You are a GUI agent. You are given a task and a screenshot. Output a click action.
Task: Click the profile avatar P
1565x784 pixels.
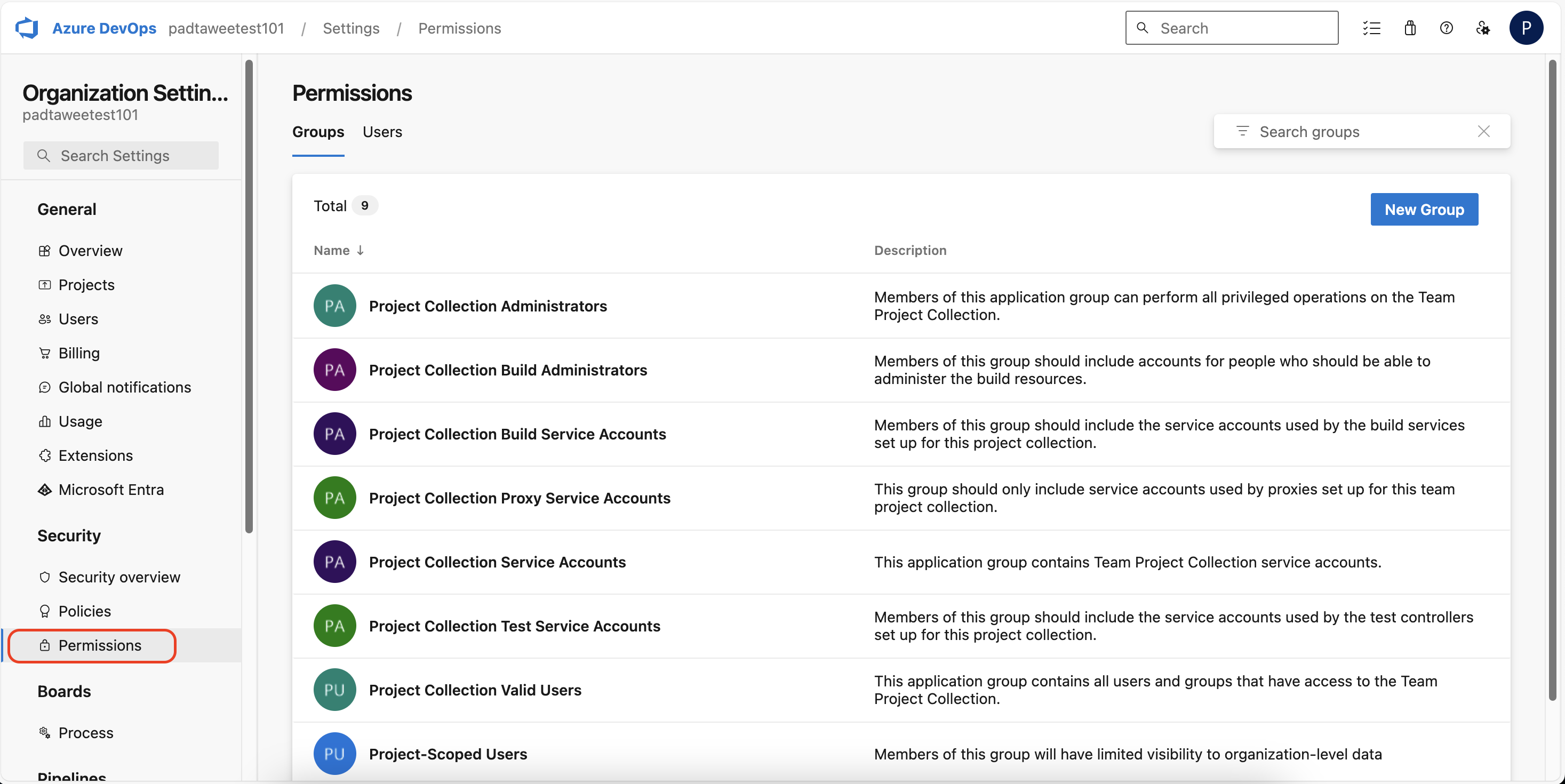1526,28
